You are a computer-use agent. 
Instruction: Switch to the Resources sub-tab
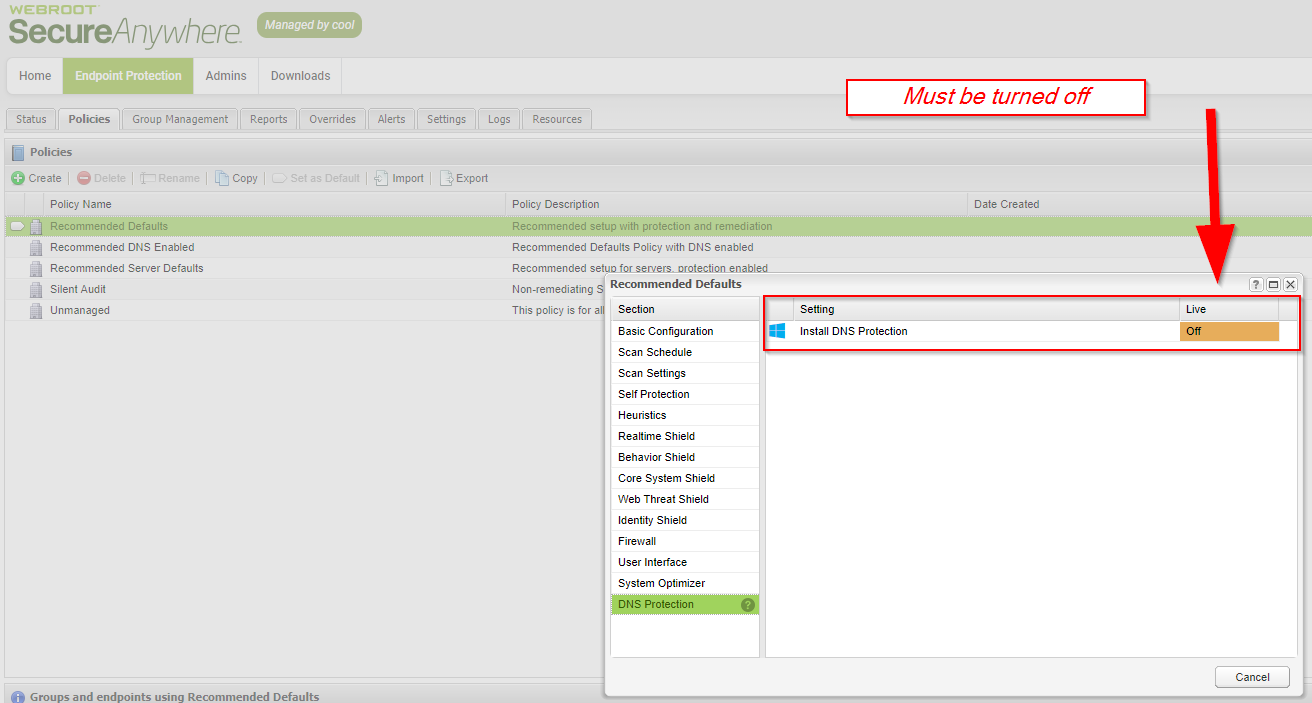click(557, 119)
